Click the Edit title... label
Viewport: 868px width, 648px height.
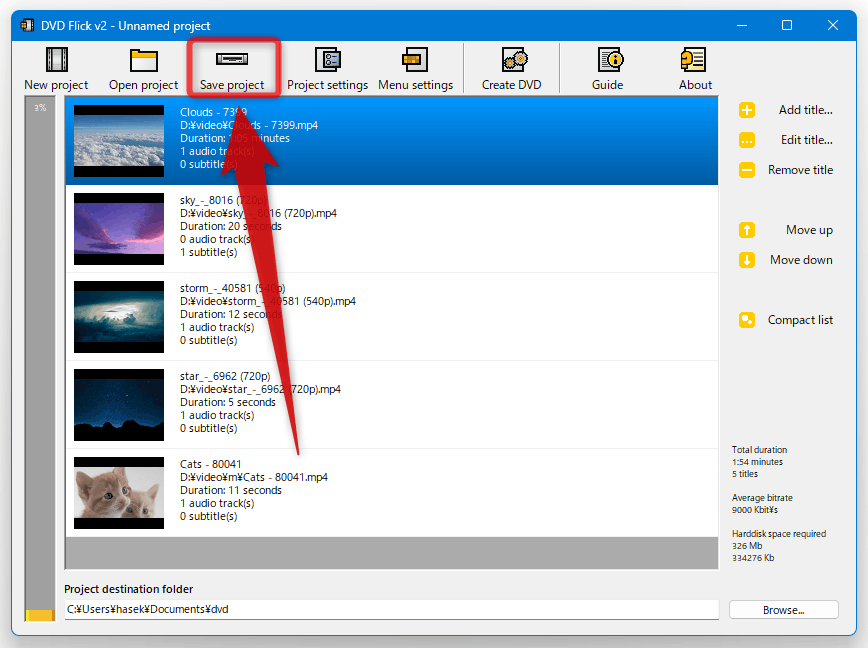pos(807,140)
